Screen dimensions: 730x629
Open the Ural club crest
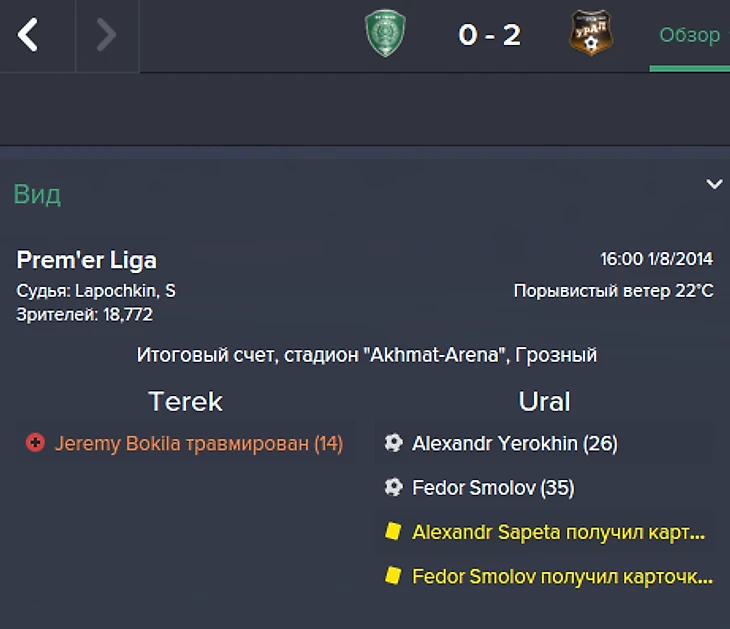590,34
